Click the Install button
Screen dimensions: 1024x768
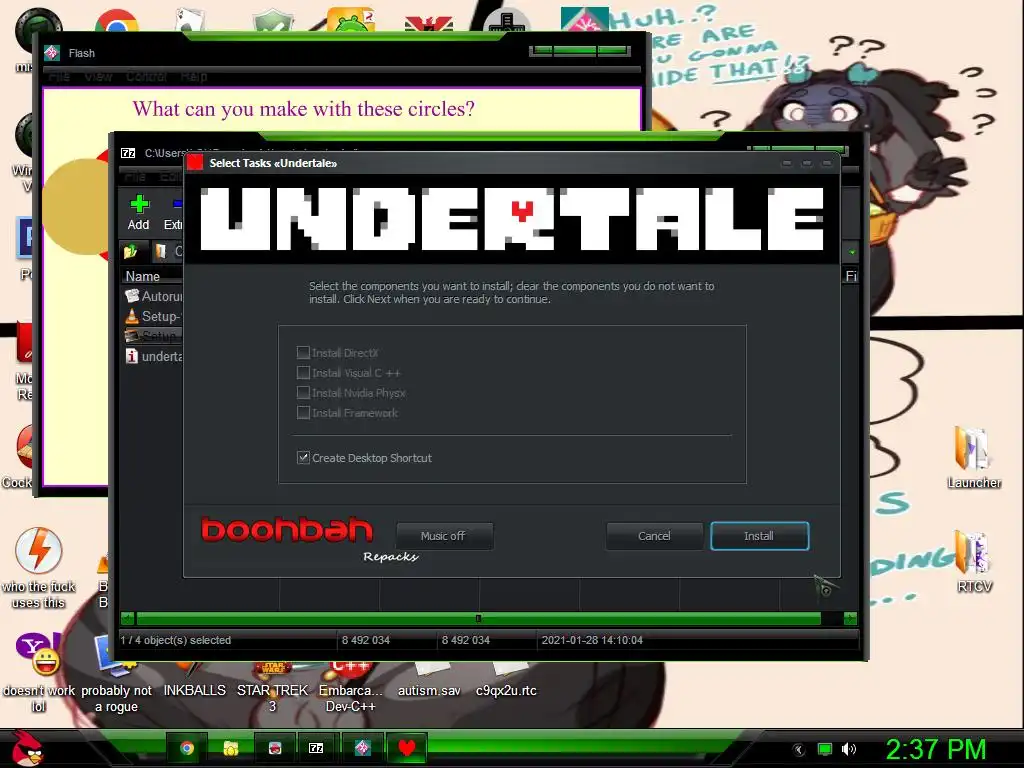760,536
